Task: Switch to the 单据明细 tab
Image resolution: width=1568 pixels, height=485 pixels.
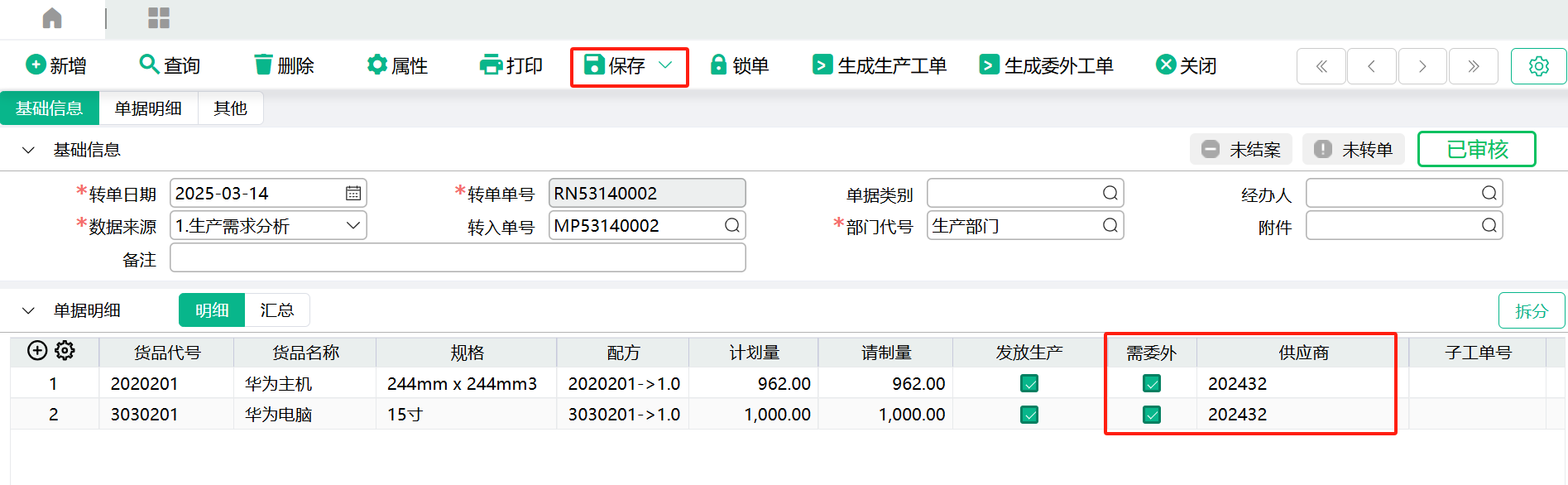Action: (x=148, y=108)
